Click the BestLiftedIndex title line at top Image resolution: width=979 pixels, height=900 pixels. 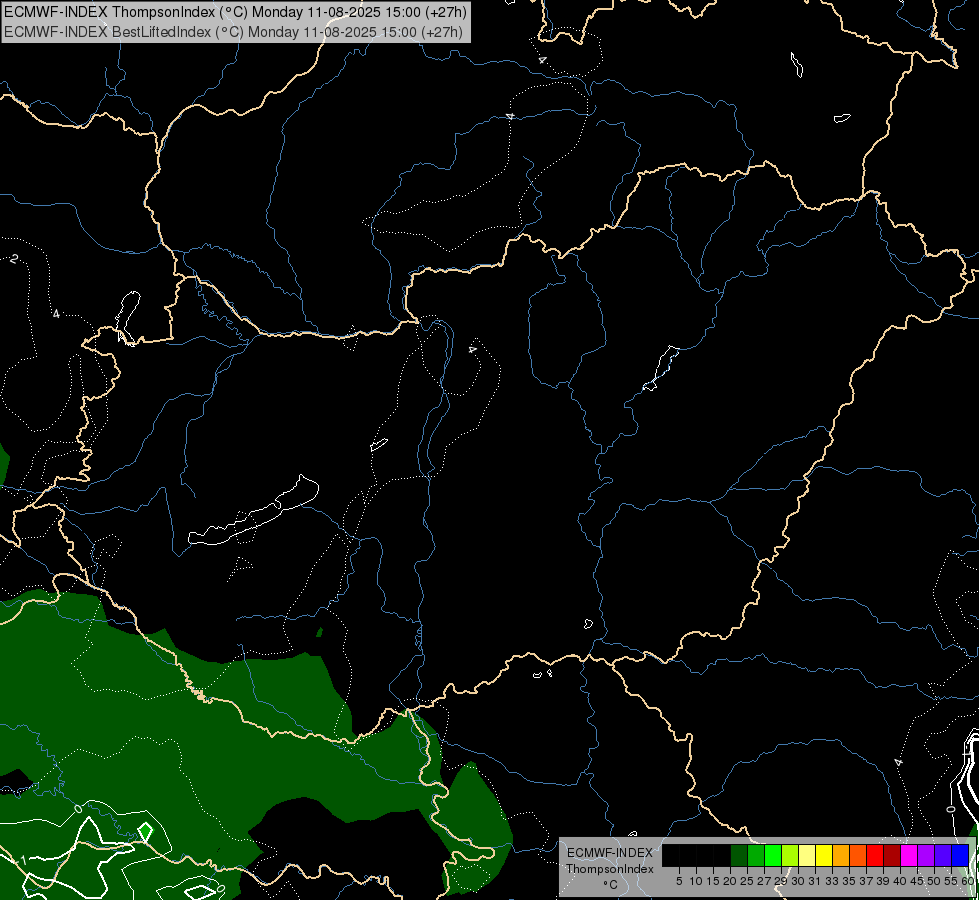coord(233,32)
